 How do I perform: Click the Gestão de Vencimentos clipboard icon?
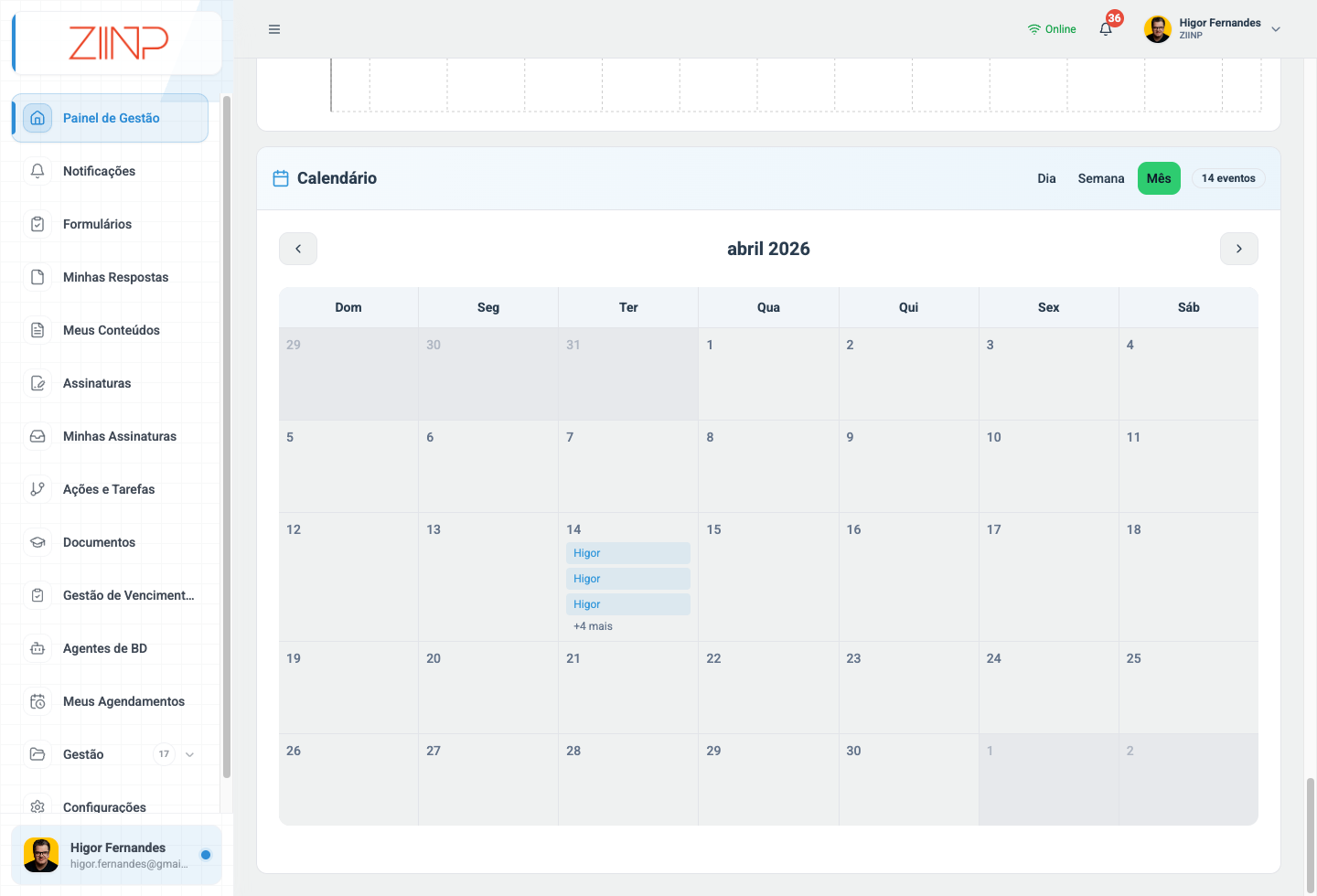(x=37, y=595)
